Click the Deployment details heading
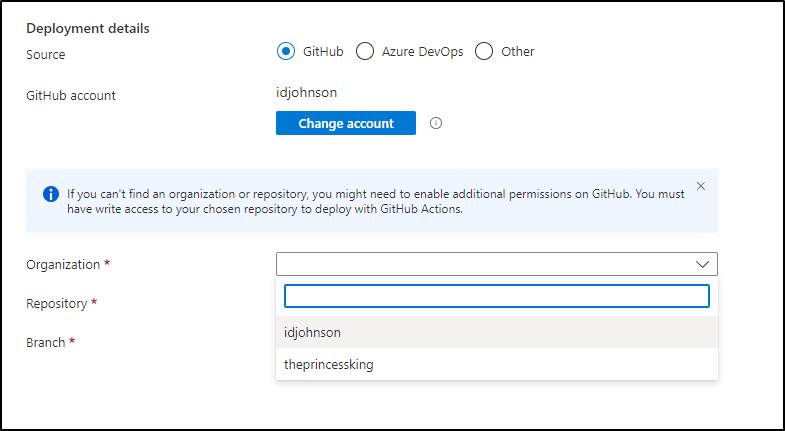 [x=88, y=29]
